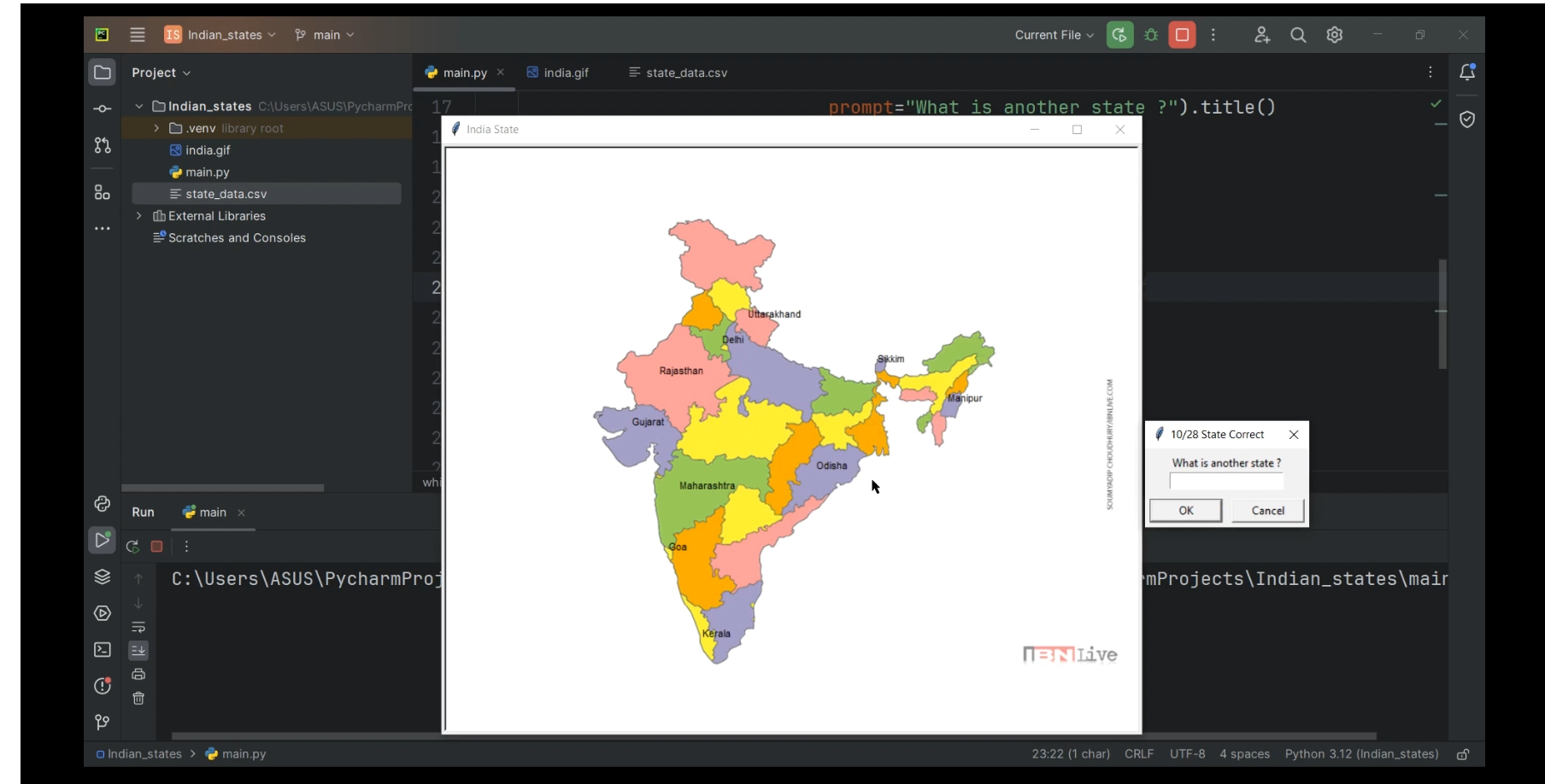Click the Python Console icon

coord(103,504)
